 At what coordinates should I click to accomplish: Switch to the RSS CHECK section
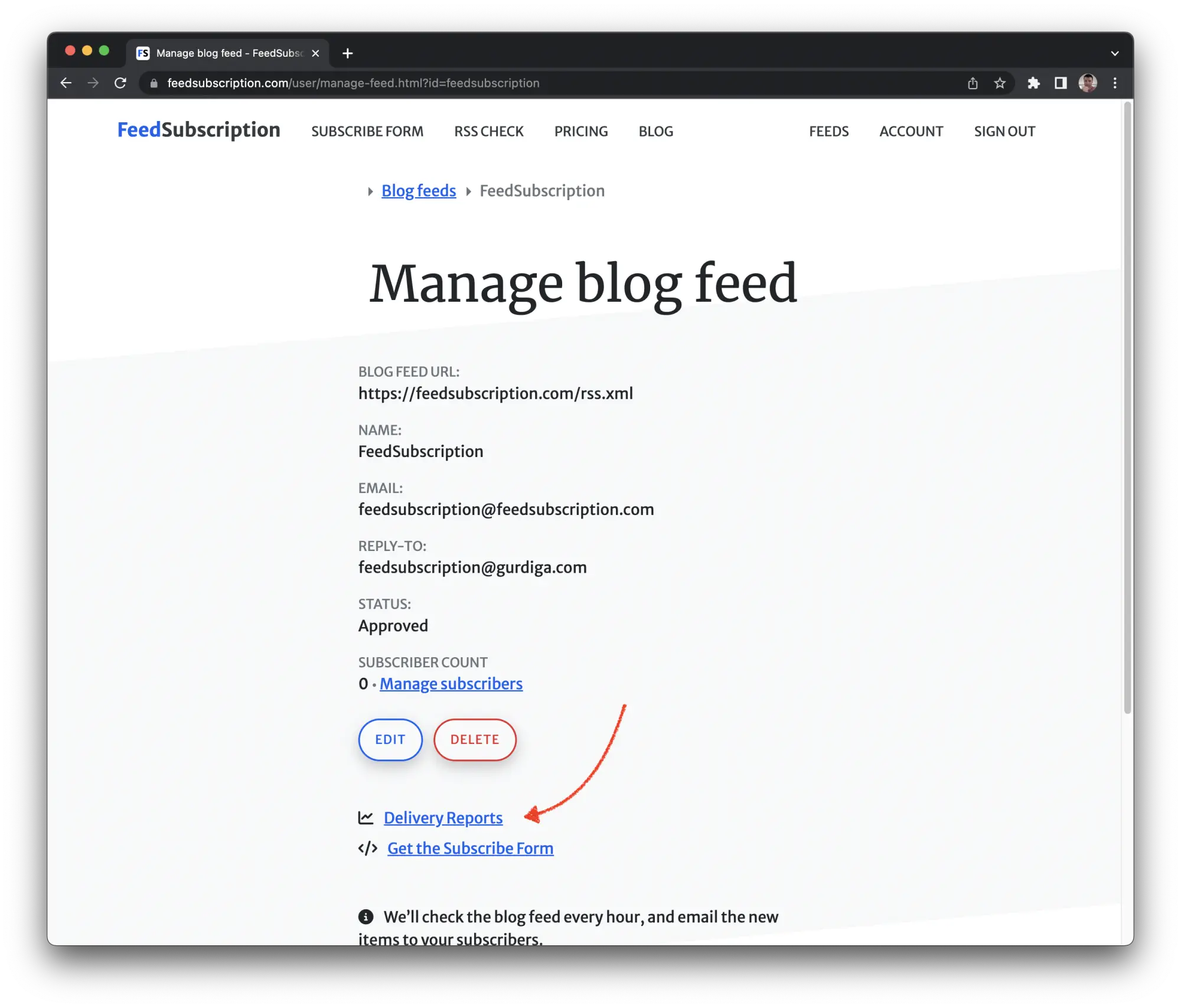tap(489, 131)
